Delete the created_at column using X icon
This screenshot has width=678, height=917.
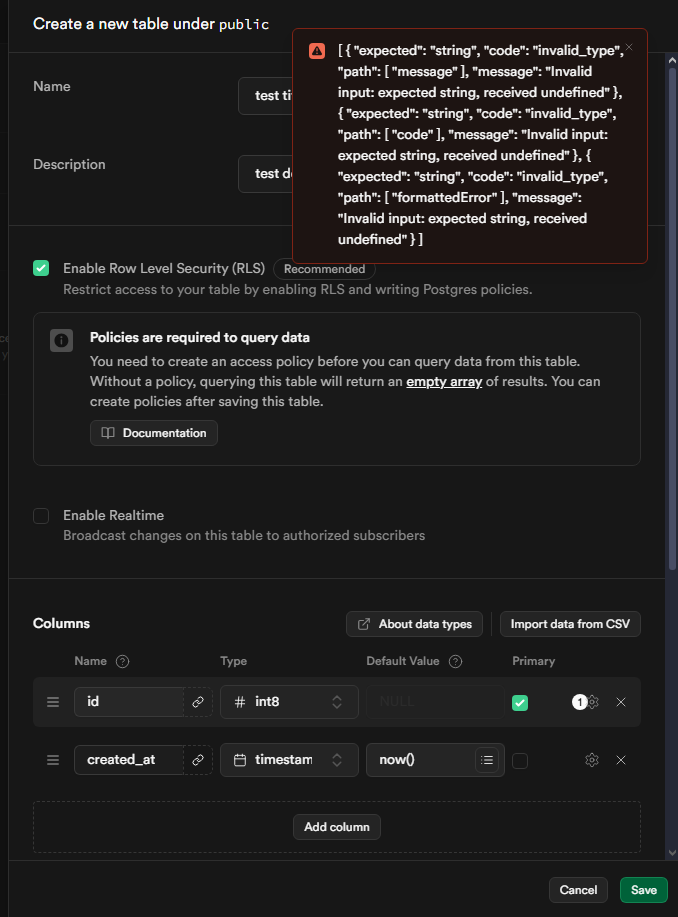[621, 760]
